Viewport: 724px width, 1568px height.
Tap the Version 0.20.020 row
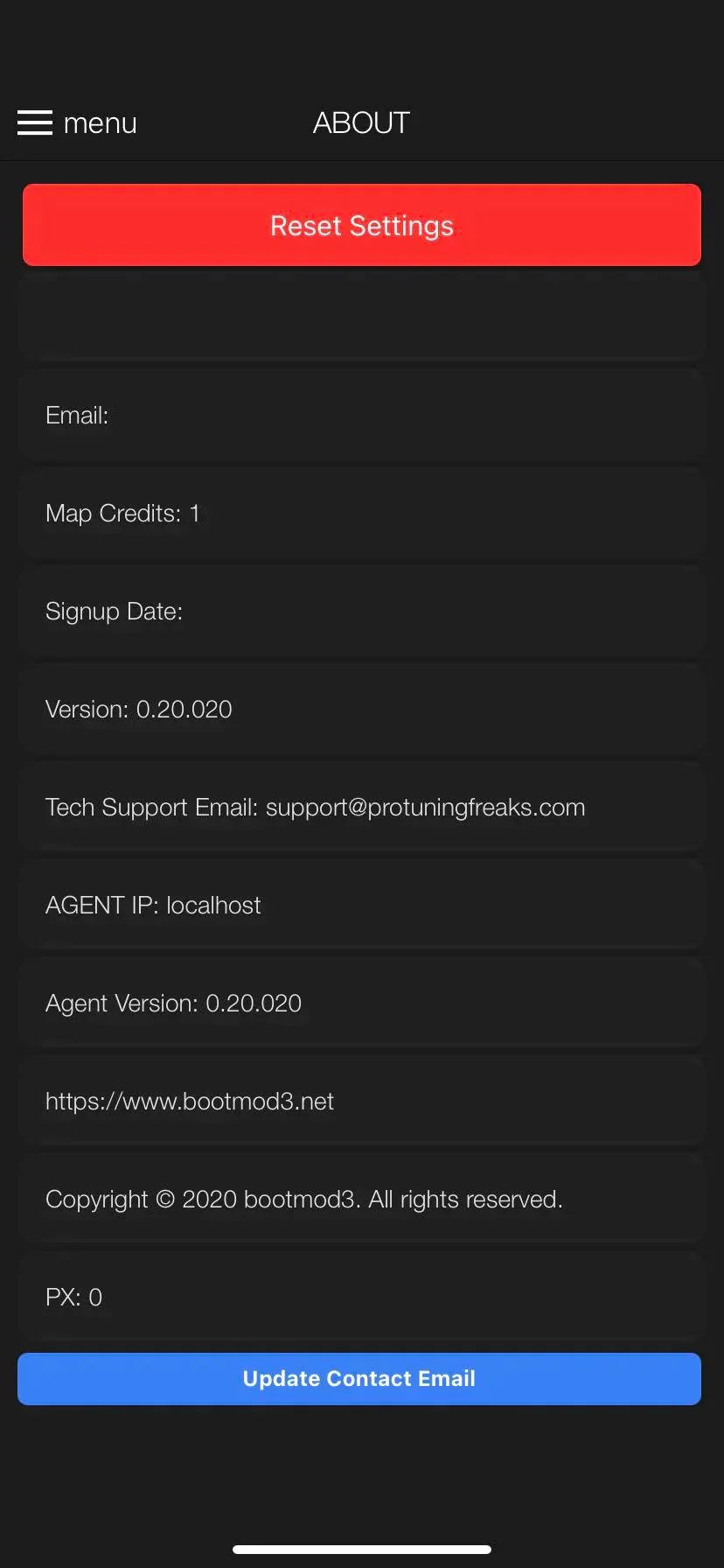tap(361, 710)
